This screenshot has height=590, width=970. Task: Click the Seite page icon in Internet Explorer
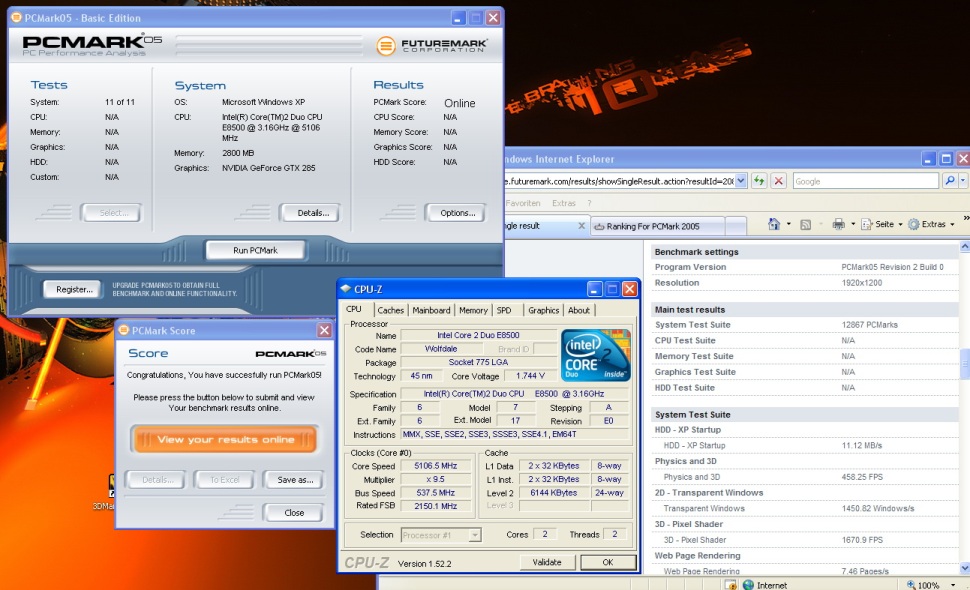[x=866, y=224]
